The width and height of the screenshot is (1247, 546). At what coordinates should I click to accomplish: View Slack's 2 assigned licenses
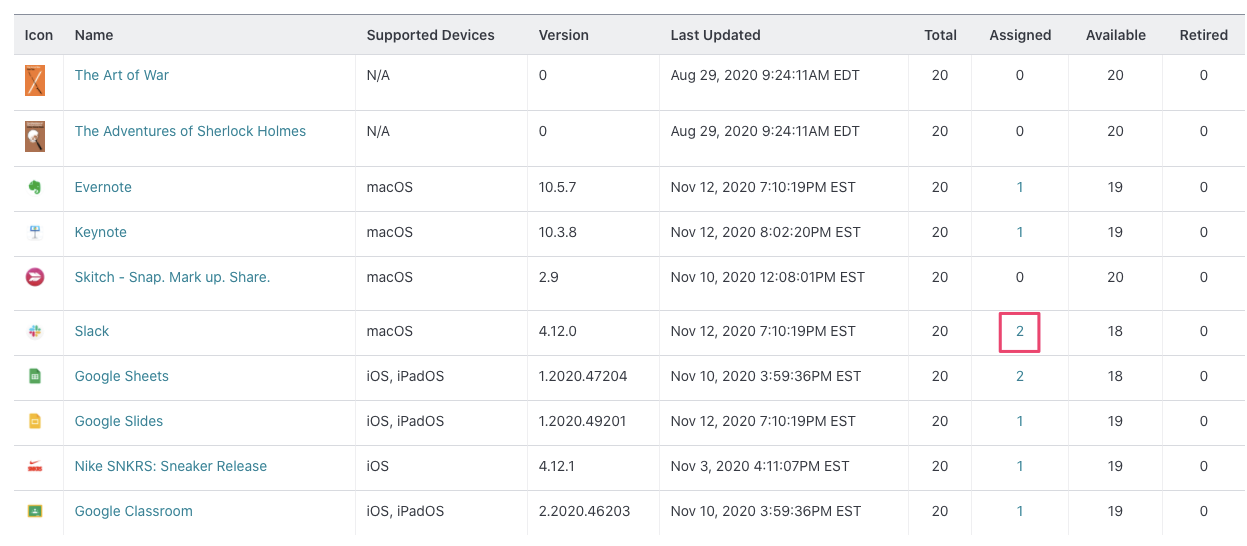click(x=1020, y=331)
